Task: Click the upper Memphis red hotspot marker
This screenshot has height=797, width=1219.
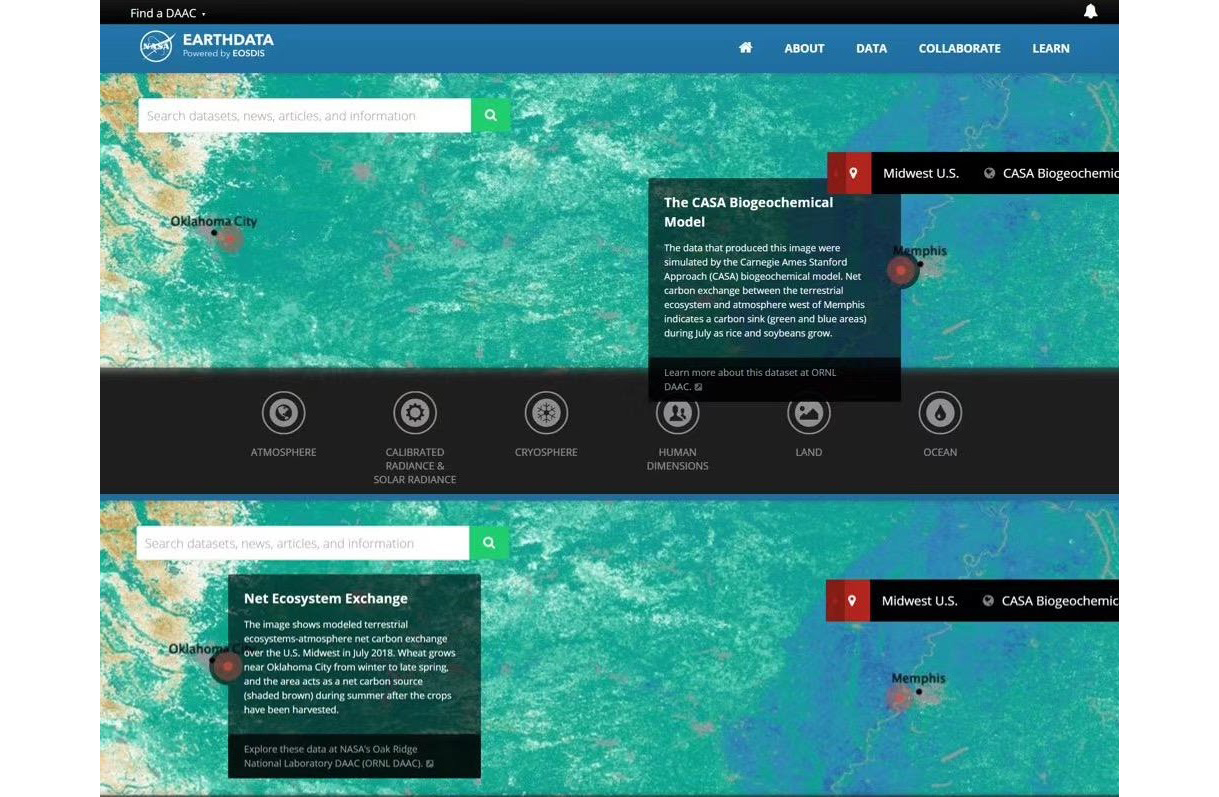Action: point(902,270)
